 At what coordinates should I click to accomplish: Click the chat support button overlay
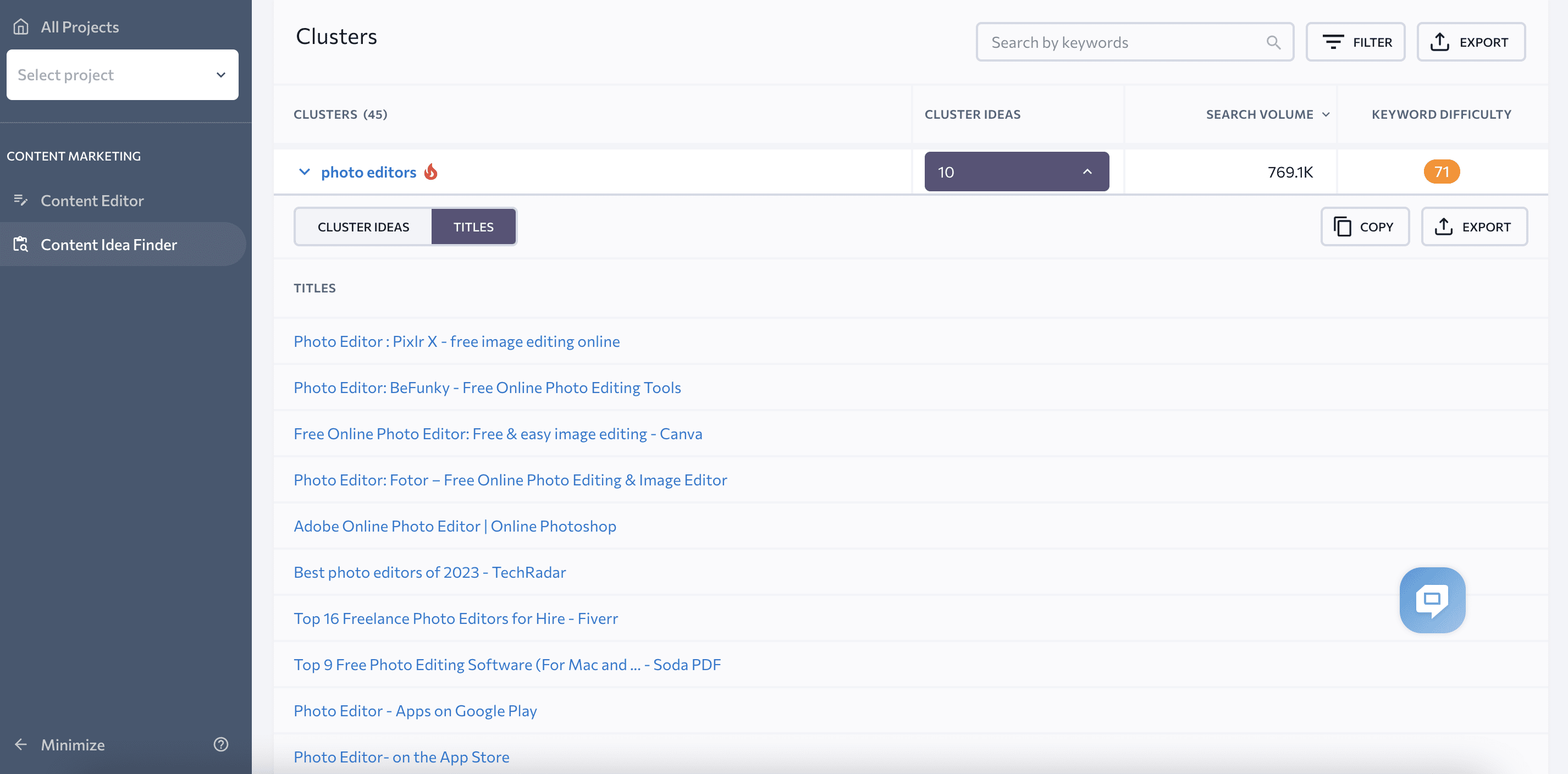click(1433, 600)
